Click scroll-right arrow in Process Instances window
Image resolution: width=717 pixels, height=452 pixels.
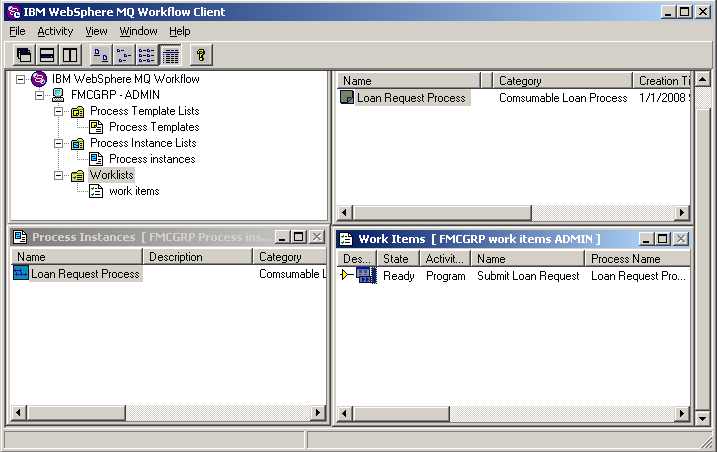[x=318, y=413]
